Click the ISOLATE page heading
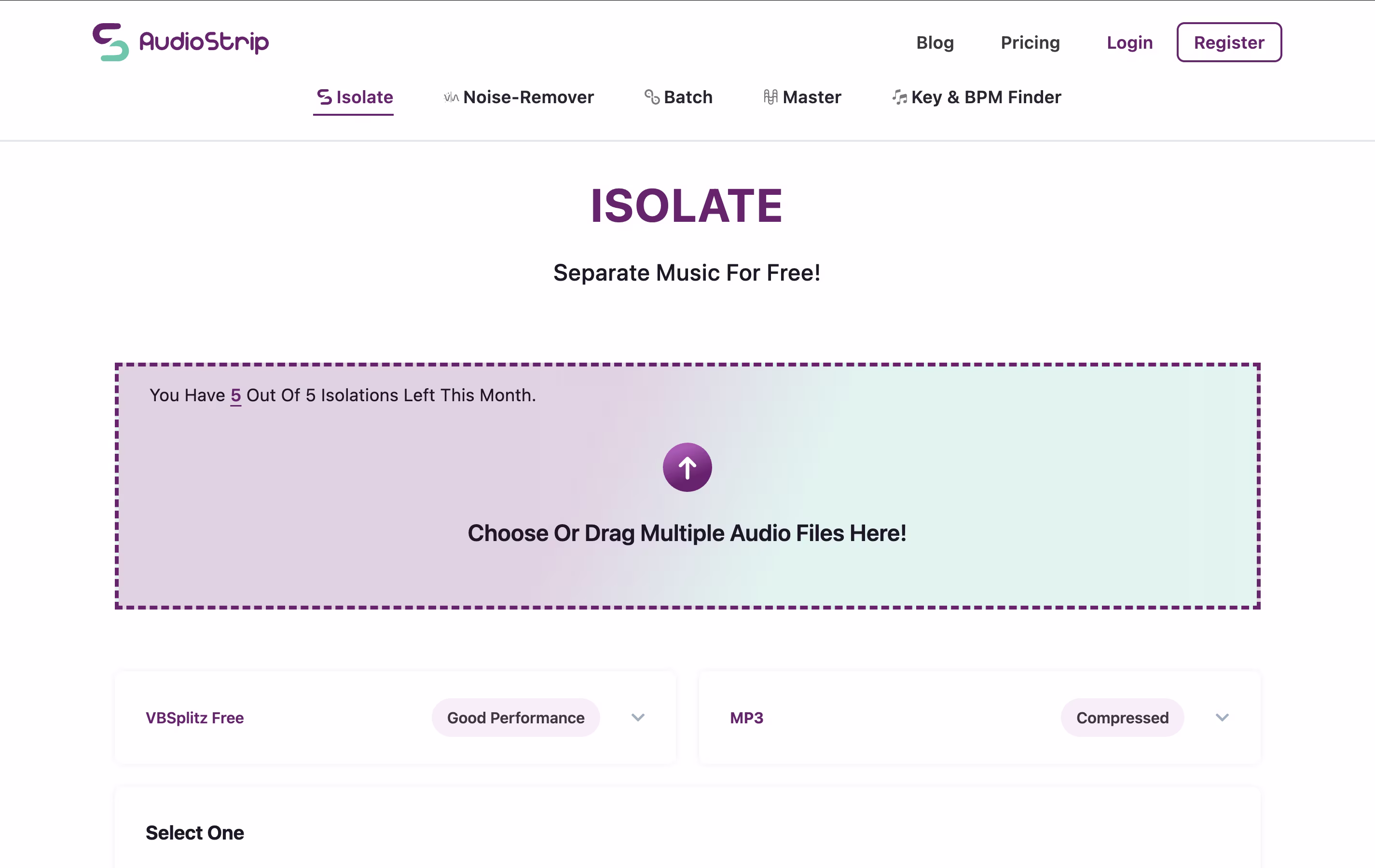Image resolution: width=1375 pixels, height=868 pixels. click(x=687, y=206)
